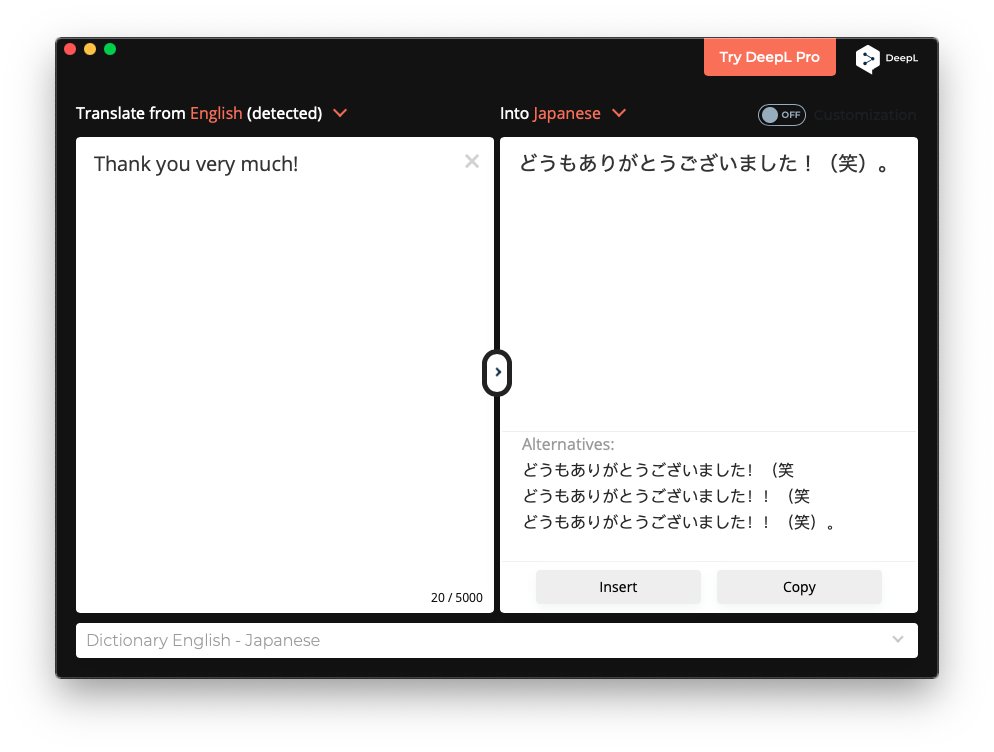Close window with red button
Image resolution: width=994 pixels, height=752 pixels.
click(70, 49)
